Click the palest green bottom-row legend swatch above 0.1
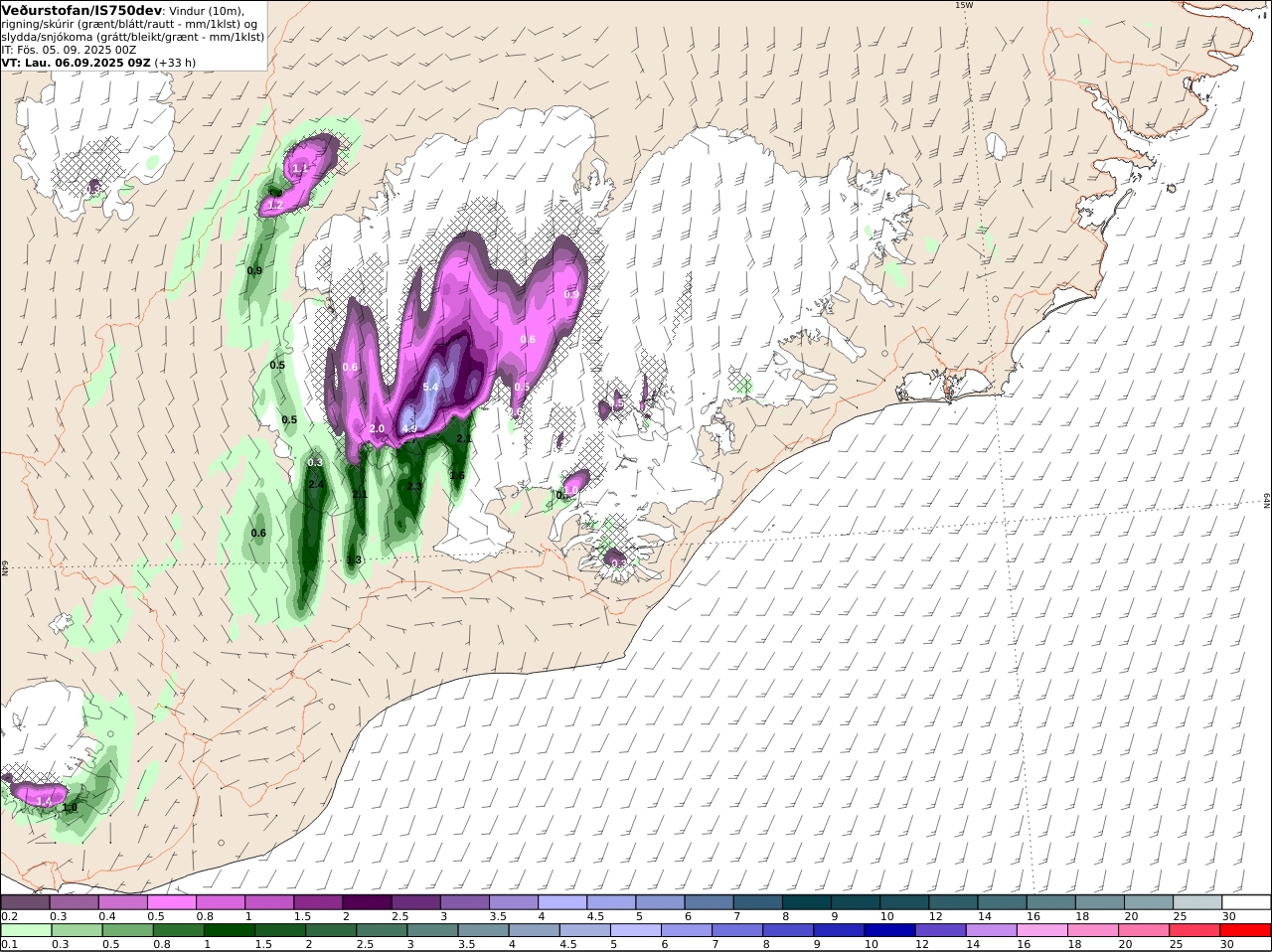 (26, 930)
